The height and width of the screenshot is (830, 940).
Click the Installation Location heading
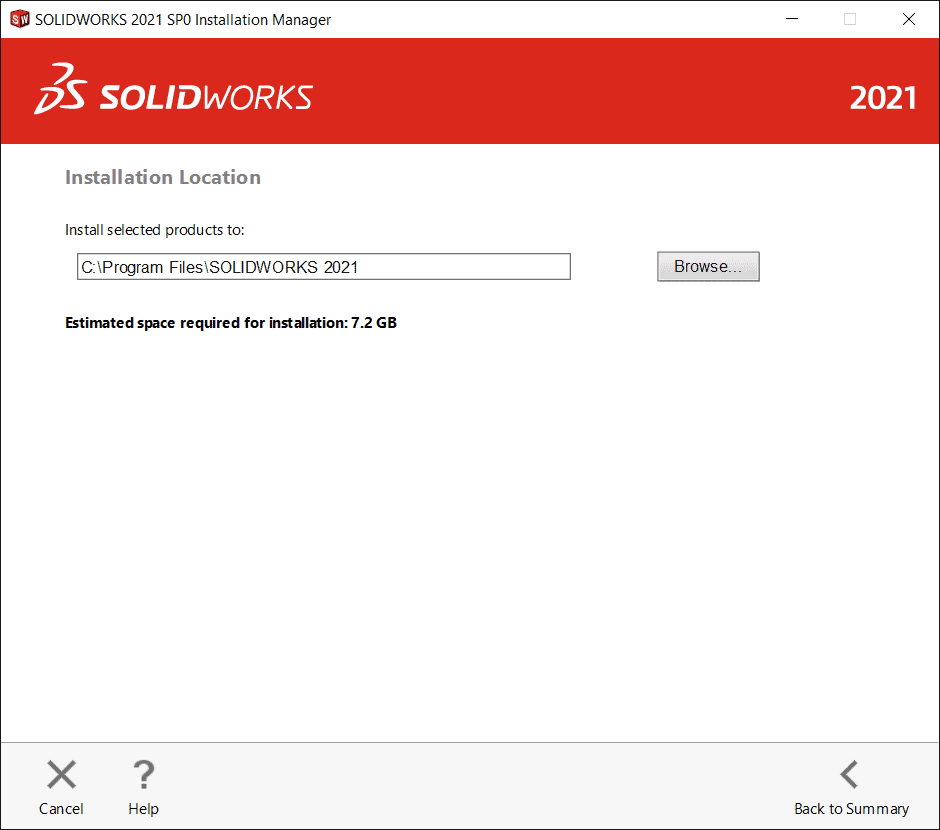point(163,177)
